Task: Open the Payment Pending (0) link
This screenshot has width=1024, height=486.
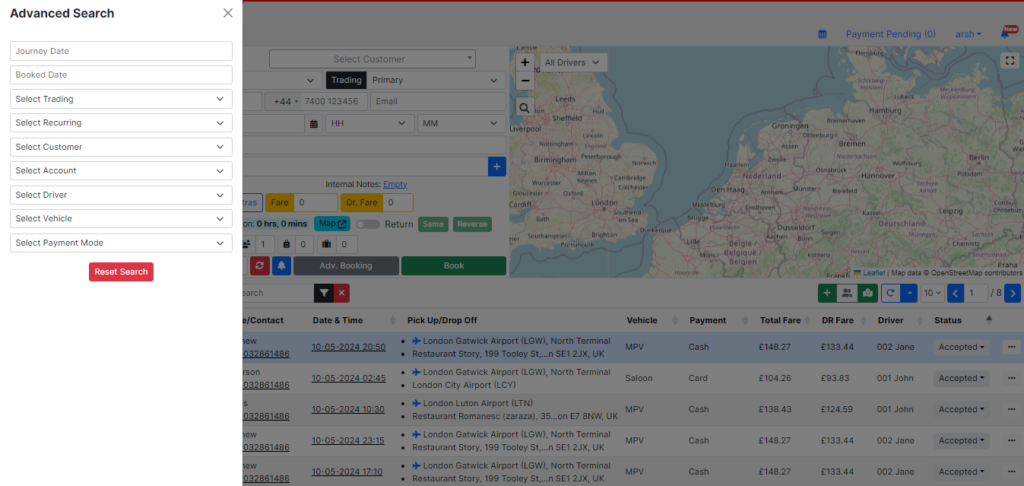Action: [x=891, y=34]
